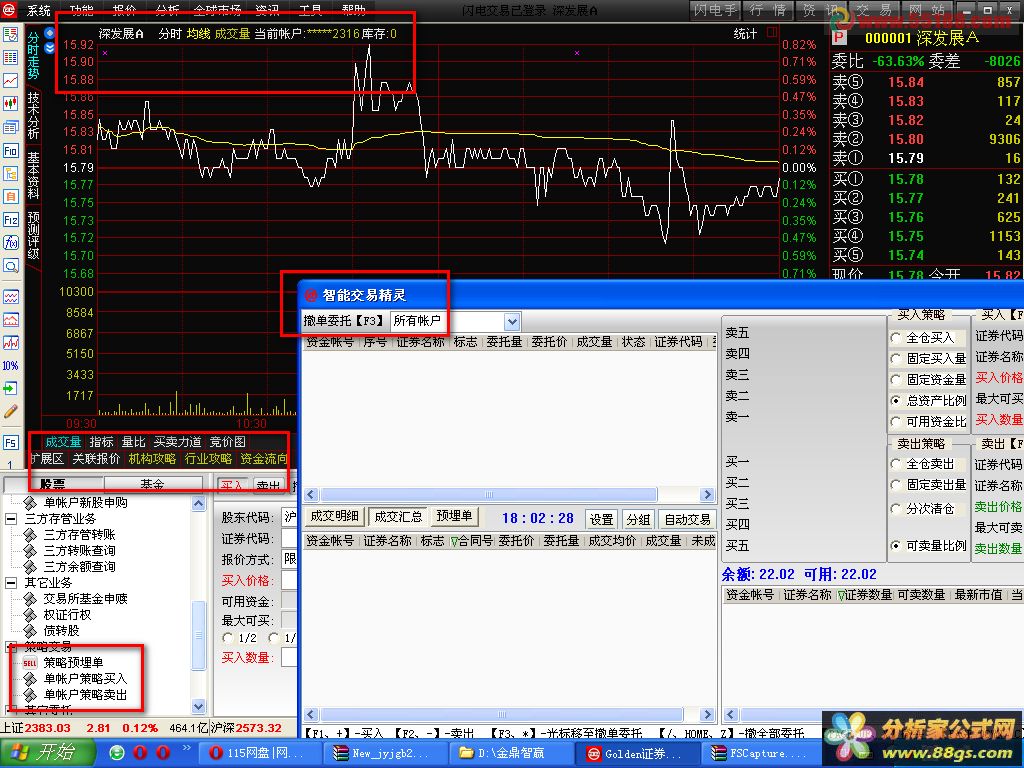Click the F12 trading icon in left toolbar
This screenshot has width=1024, height=768.
point(10,219)
